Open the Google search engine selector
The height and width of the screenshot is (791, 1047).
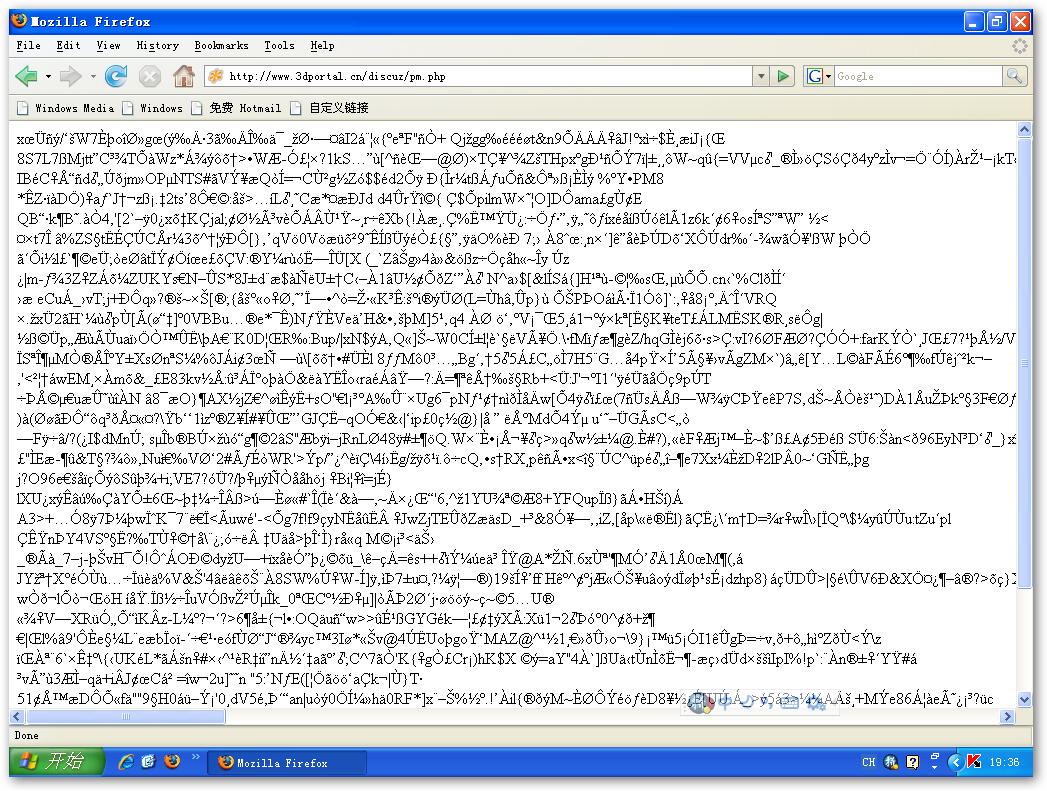click(819, 76)
